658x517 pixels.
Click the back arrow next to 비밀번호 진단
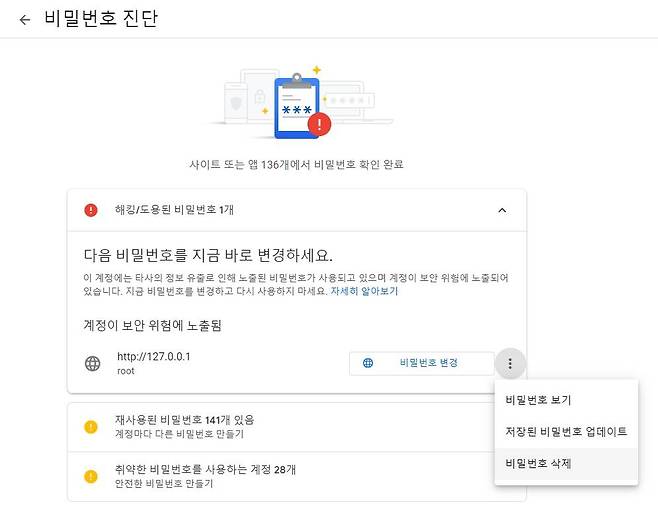click(24, 19)
